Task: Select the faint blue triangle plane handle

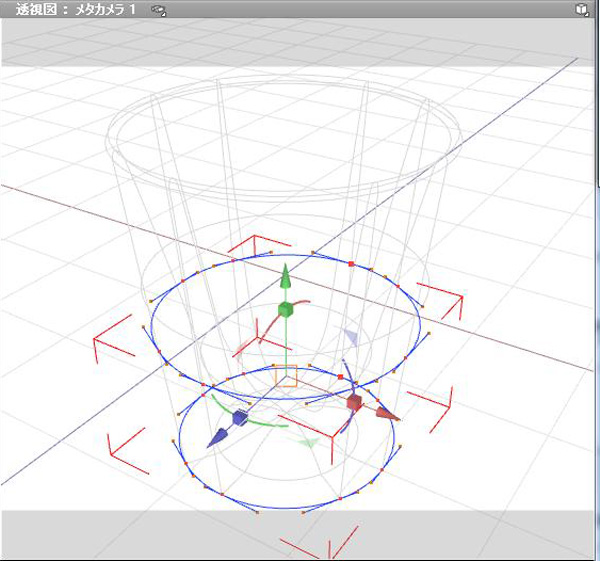Action: tap(351, 338)
